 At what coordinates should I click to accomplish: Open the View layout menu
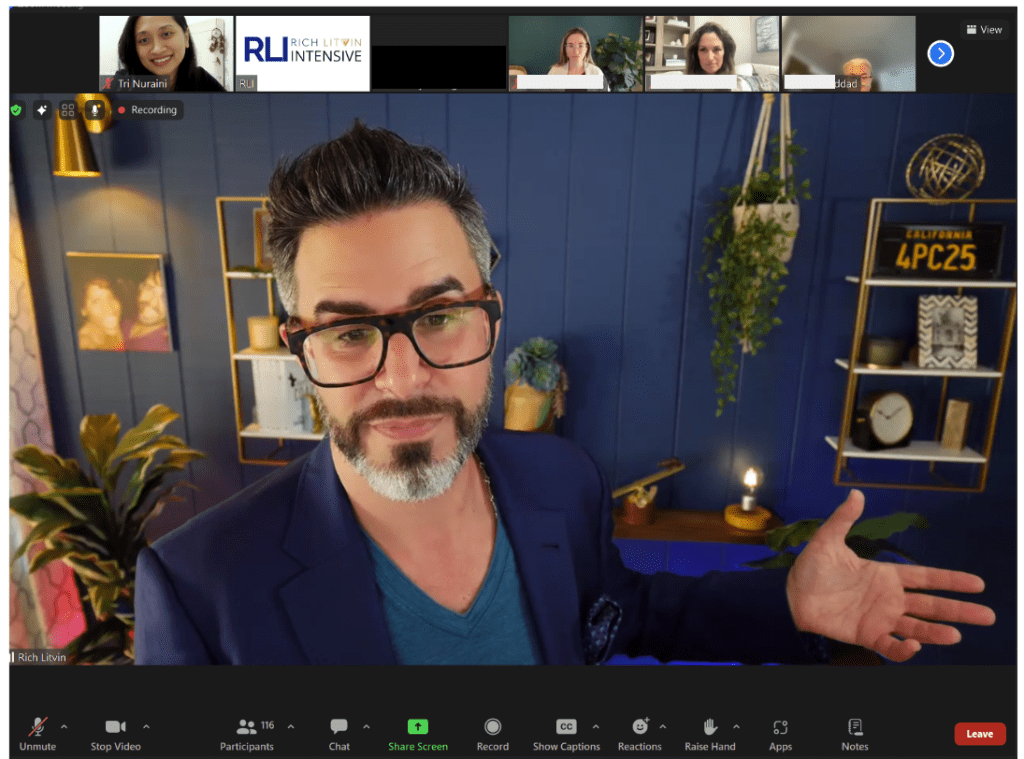(983, 29)
